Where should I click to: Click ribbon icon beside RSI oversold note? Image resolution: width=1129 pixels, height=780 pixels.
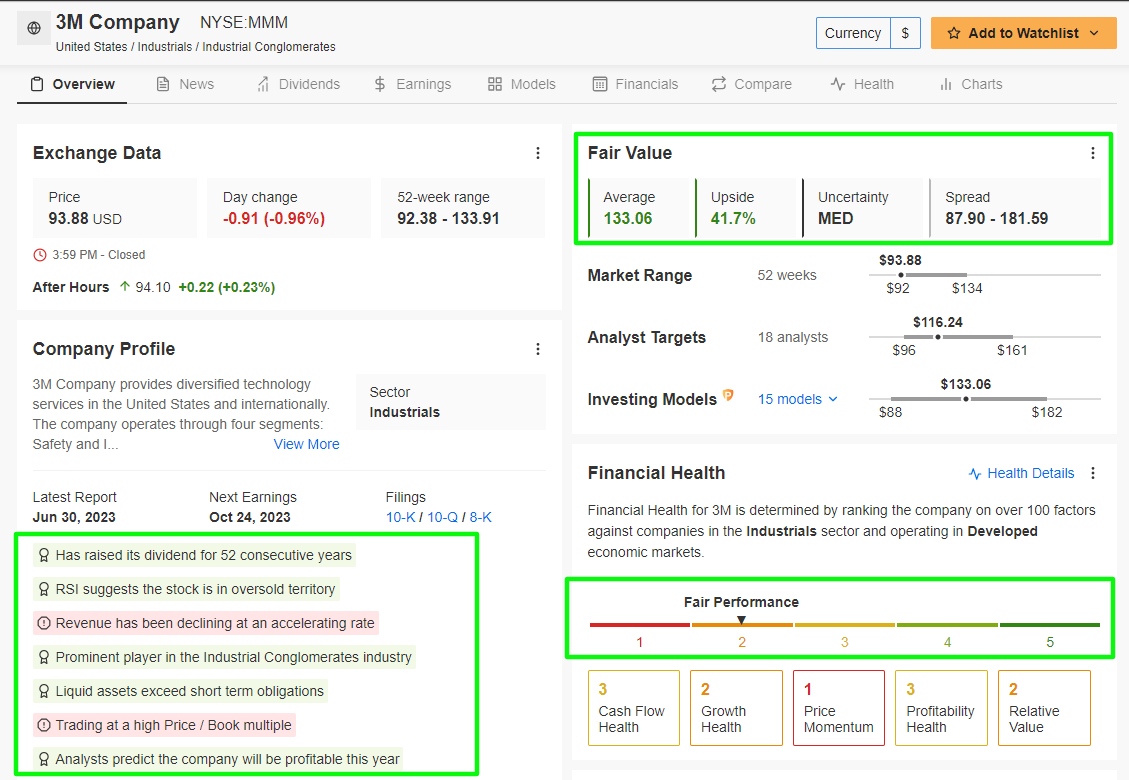point(44,589)
